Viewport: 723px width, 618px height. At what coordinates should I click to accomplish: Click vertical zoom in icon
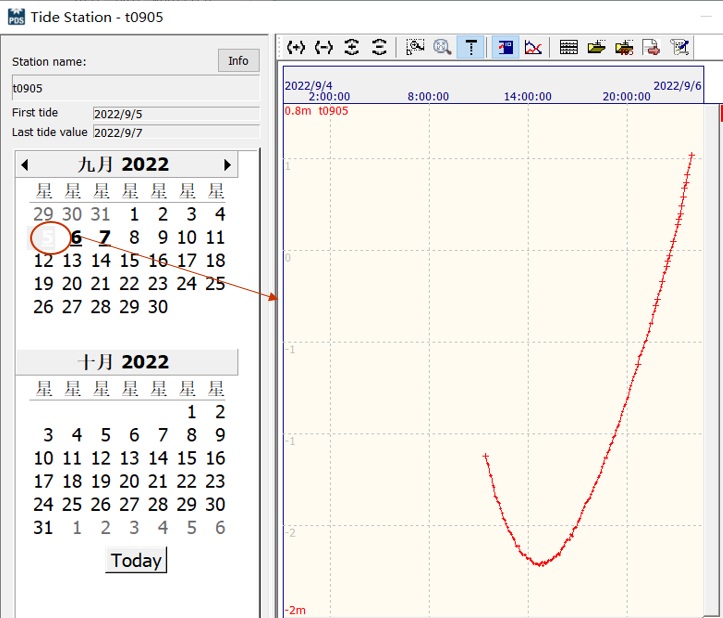click(352, 47)
